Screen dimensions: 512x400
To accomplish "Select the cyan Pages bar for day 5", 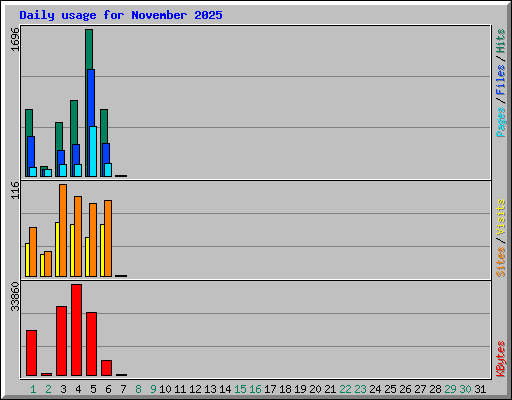I will coord(93,151).
